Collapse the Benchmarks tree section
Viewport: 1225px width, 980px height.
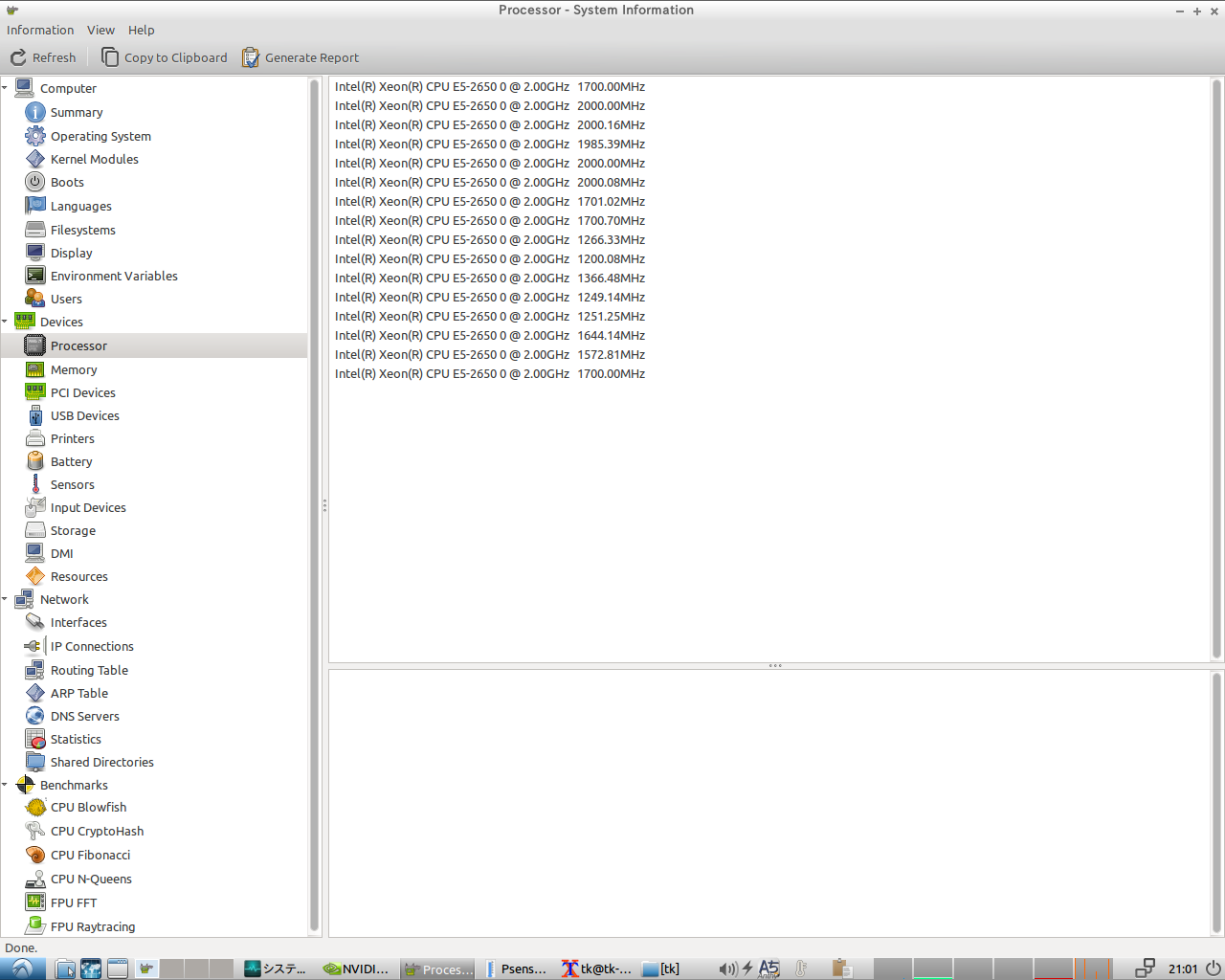point(5,785)
